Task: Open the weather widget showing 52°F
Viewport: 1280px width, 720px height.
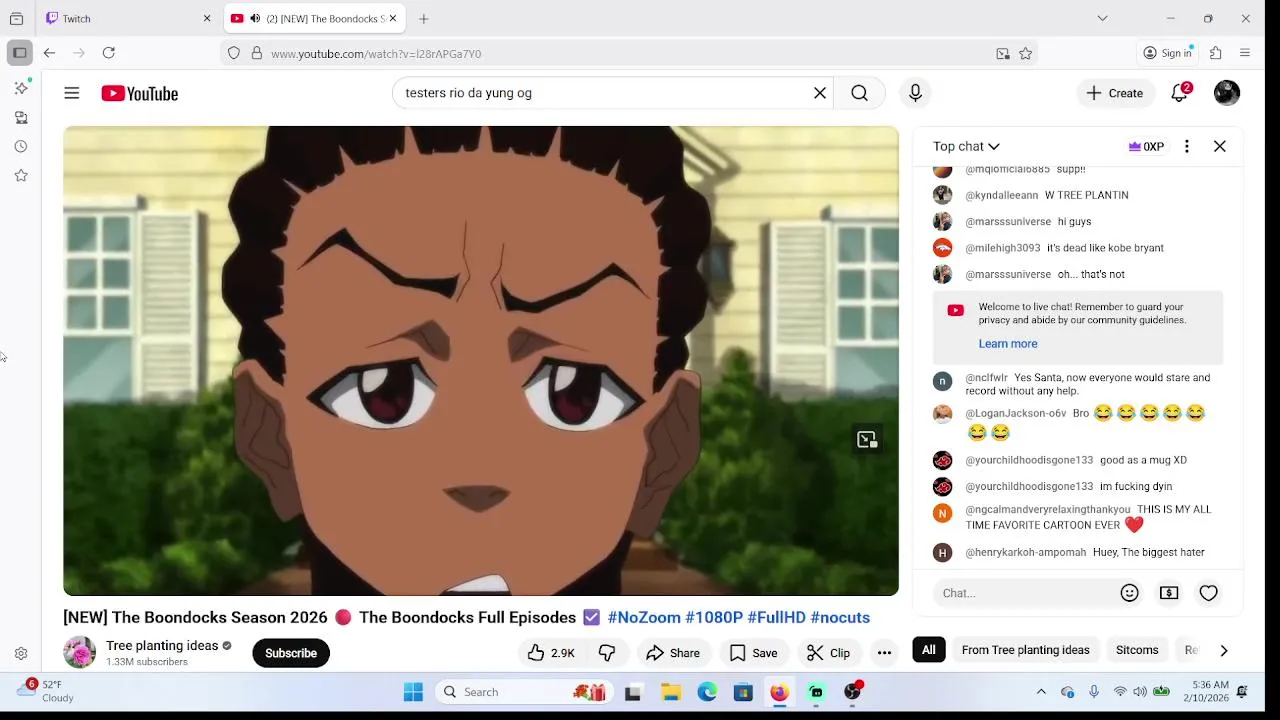Action: coord(45,691)
